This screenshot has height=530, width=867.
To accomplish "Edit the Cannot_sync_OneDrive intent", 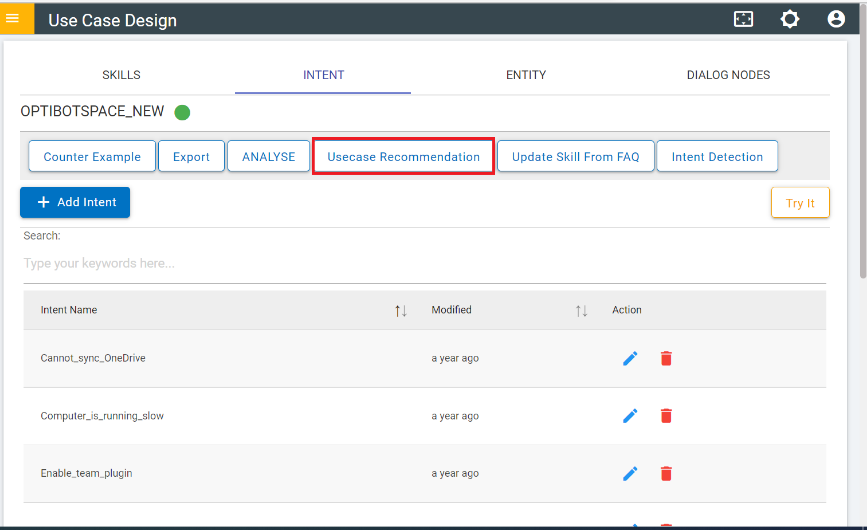I will 630,358.
